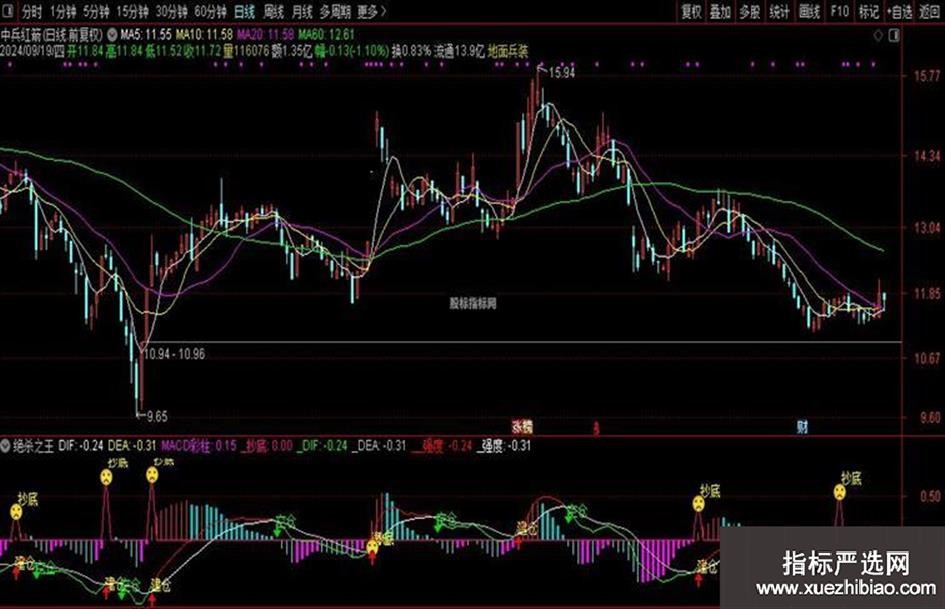
Task: Click the 9.60 price axis value
Action: [x=928, y=417]
